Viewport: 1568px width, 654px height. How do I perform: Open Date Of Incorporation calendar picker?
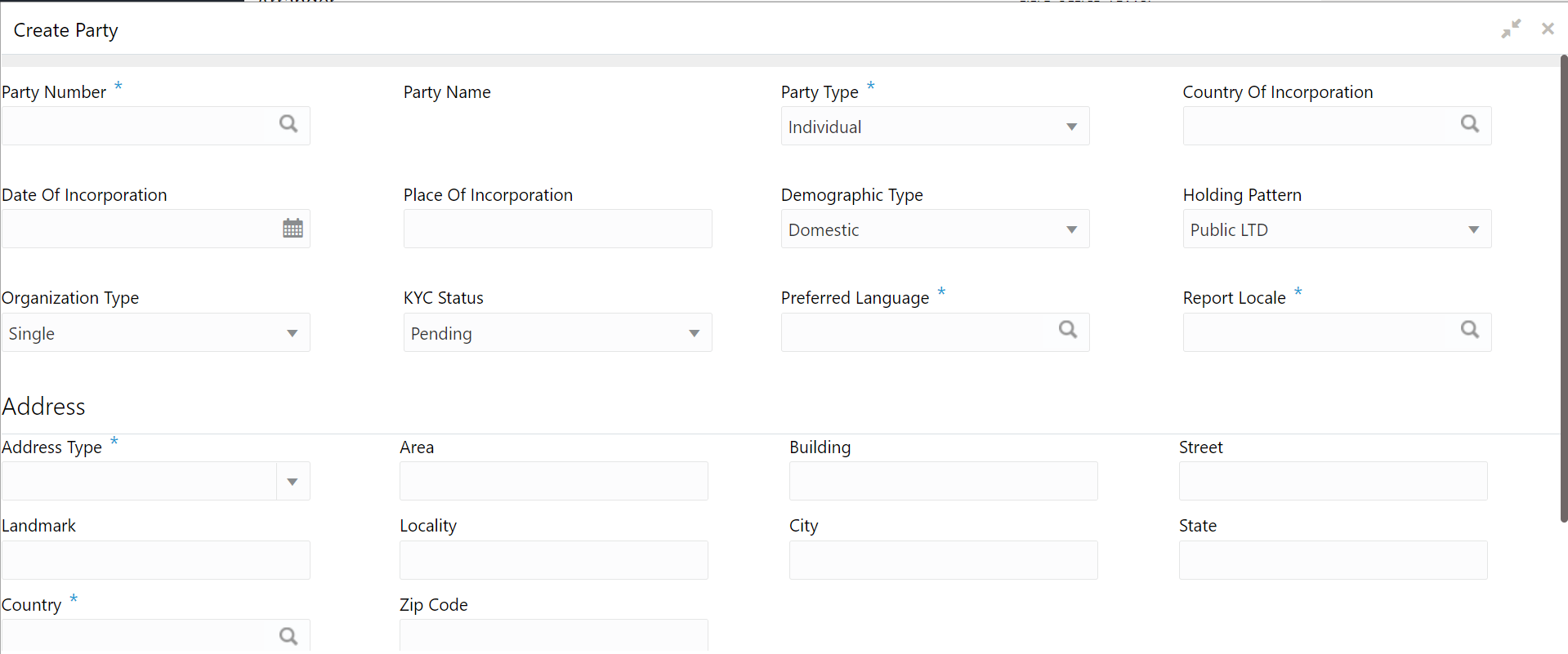[293, 229]
